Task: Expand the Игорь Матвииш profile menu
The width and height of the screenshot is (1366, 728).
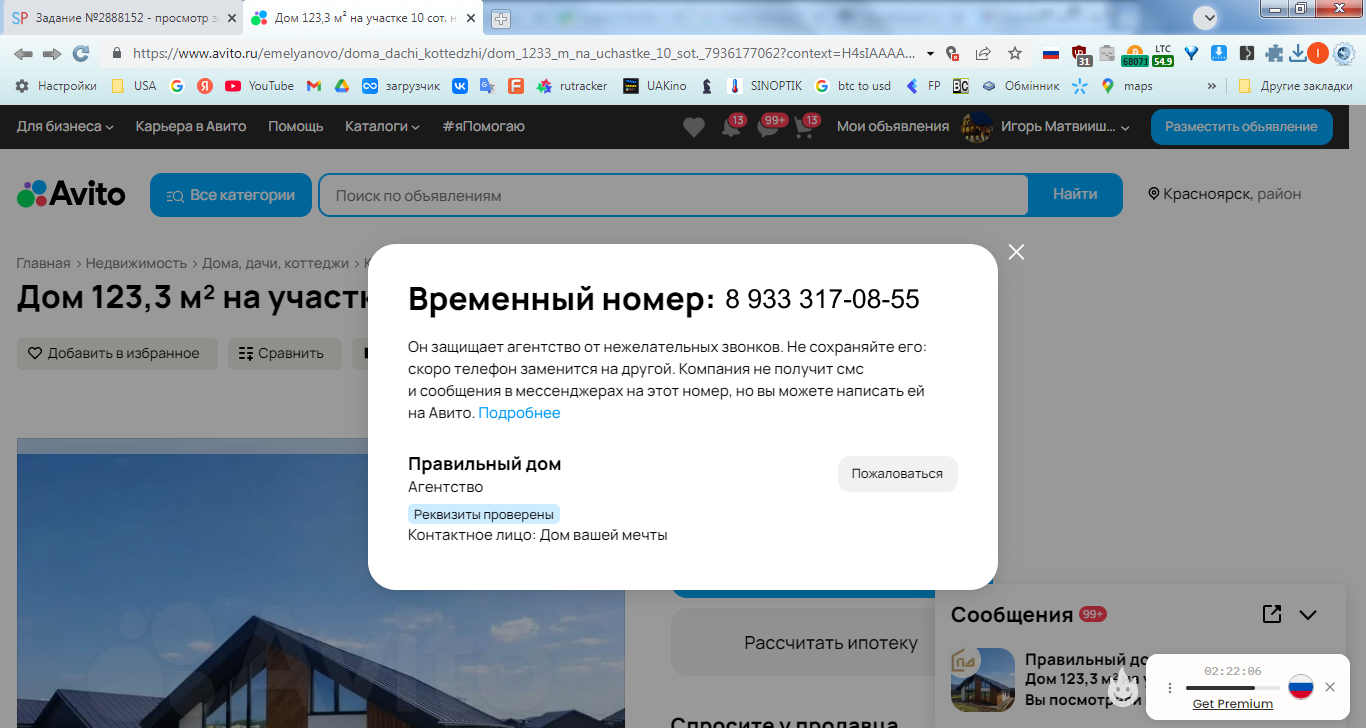Action: click(1046, 126)
